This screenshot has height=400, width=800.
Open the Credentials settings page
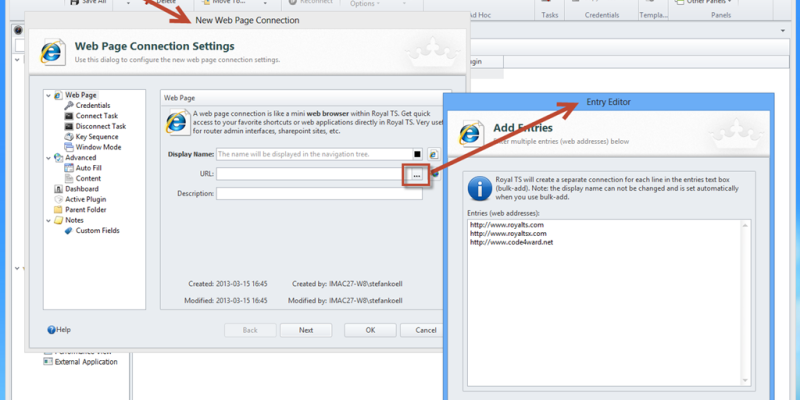coord(92,105)
